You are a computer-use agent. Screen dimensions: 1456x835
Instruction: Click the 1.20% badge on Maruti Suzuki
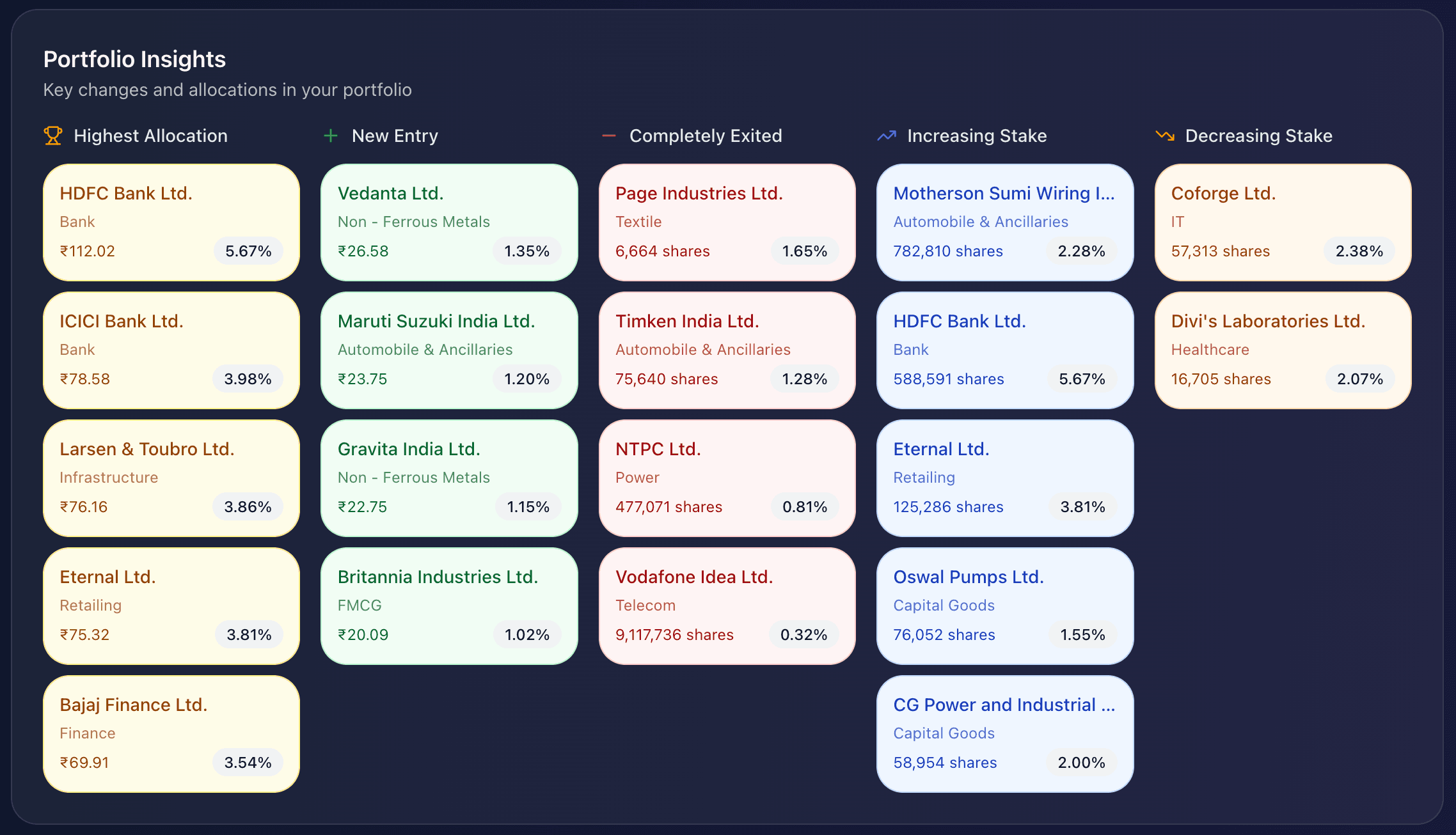coord(526,379)
